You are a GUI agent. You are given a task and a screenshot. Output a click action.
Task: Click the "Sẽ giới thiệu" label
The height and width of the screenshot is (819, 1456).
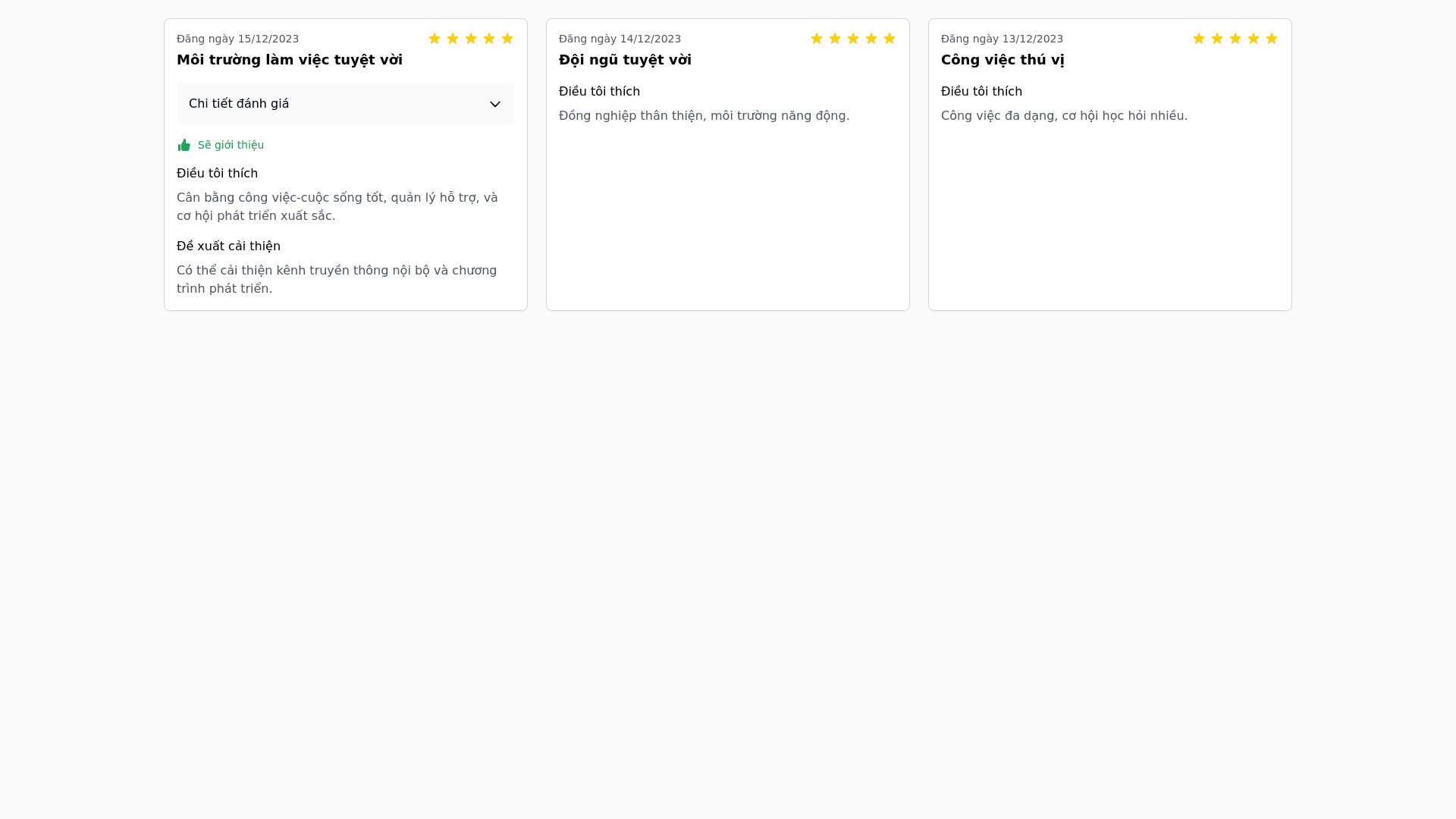point(231,145)
